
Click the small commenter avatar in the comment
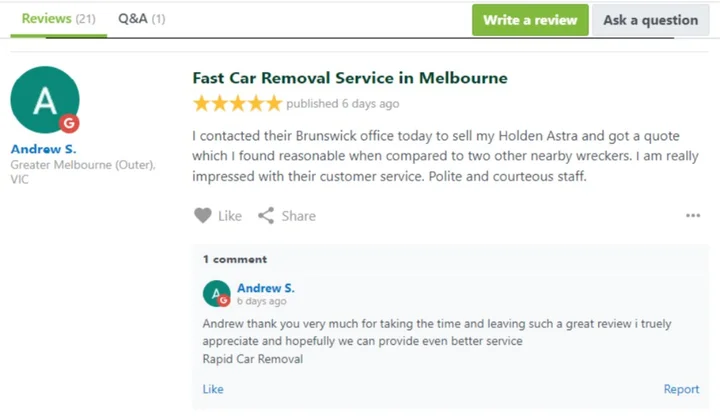(x=216, y=293)
